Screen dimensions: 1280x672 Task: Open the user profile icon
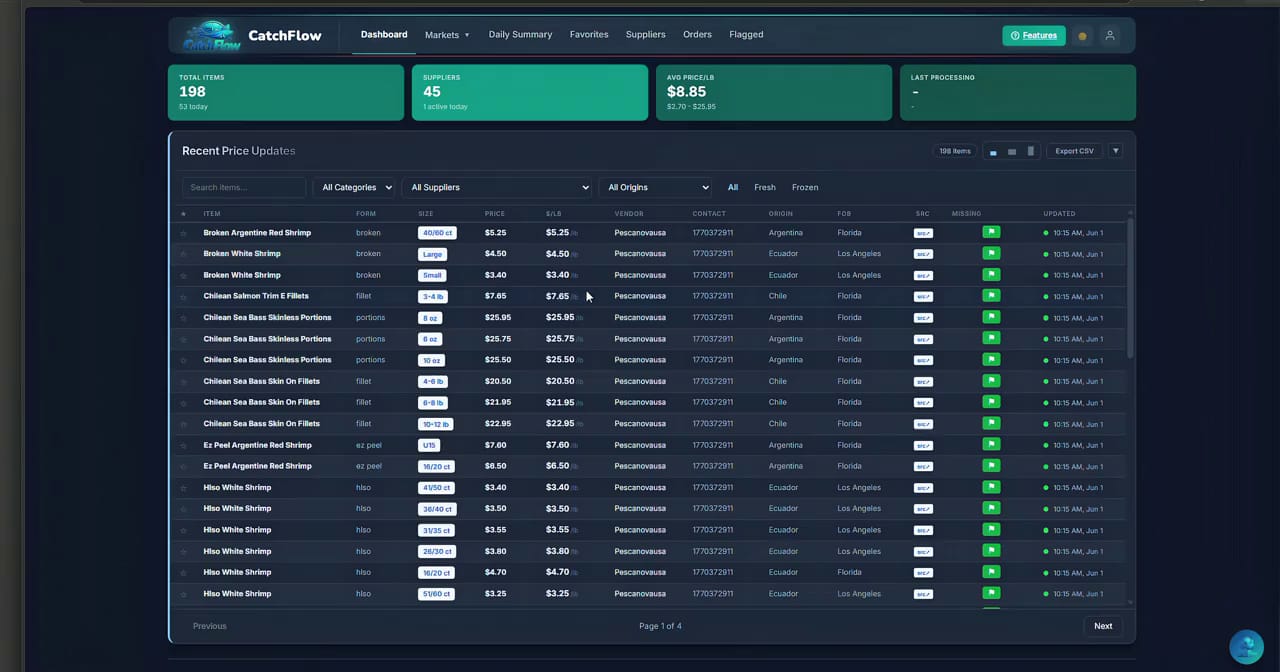(1109, 35)
